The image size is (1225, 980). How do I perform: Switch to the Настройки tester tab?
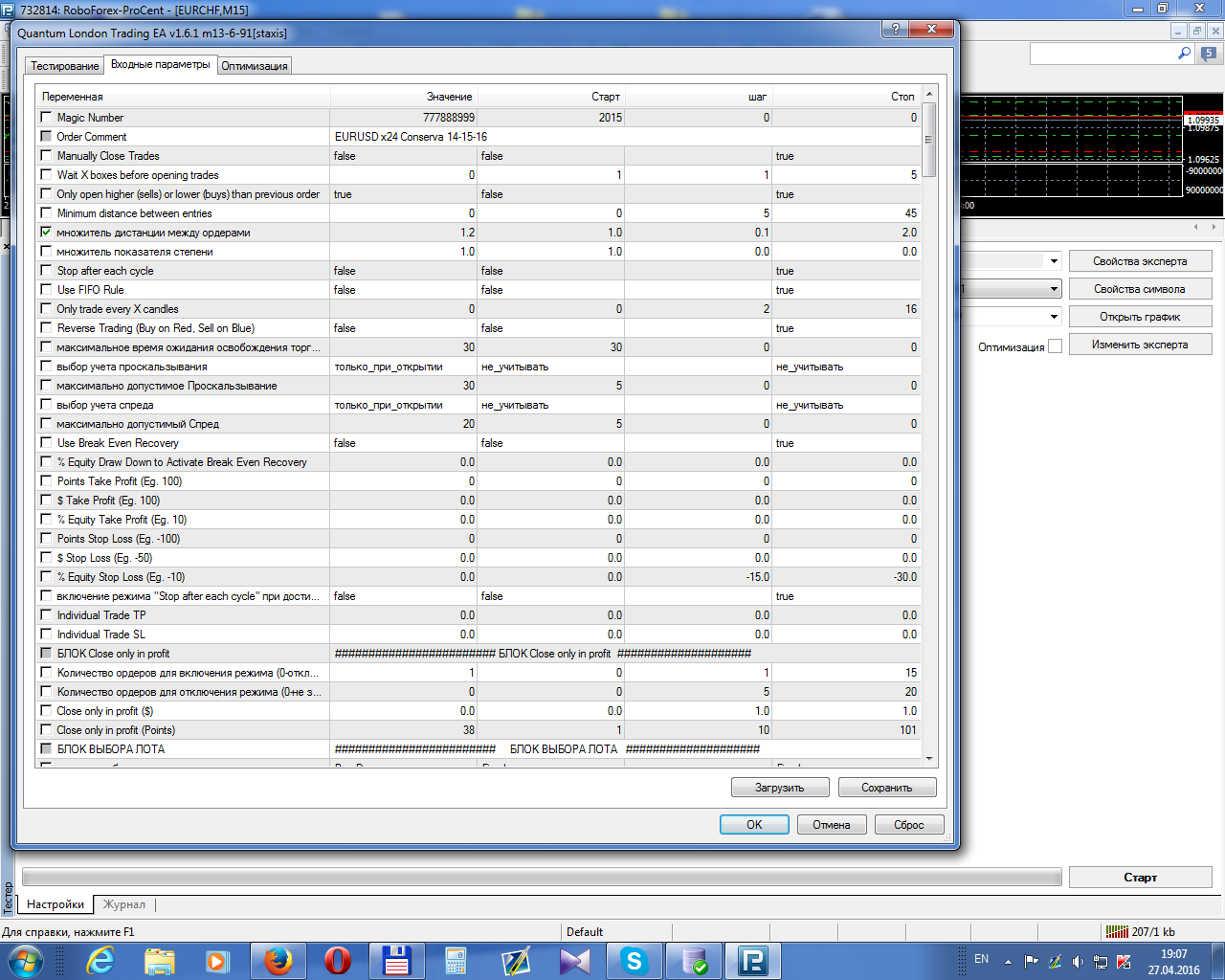(x=56, y=903)
